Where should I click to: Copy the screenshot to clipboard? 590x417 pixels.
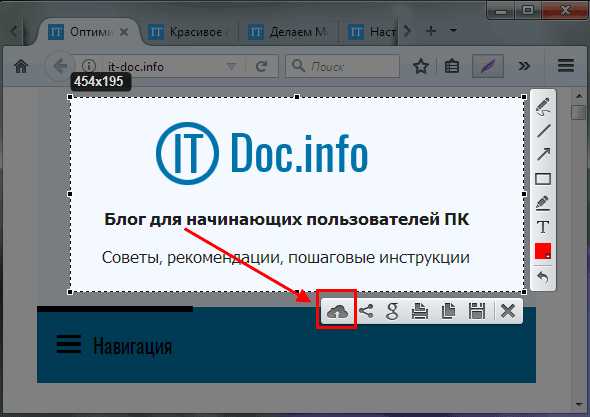point(448,311)
